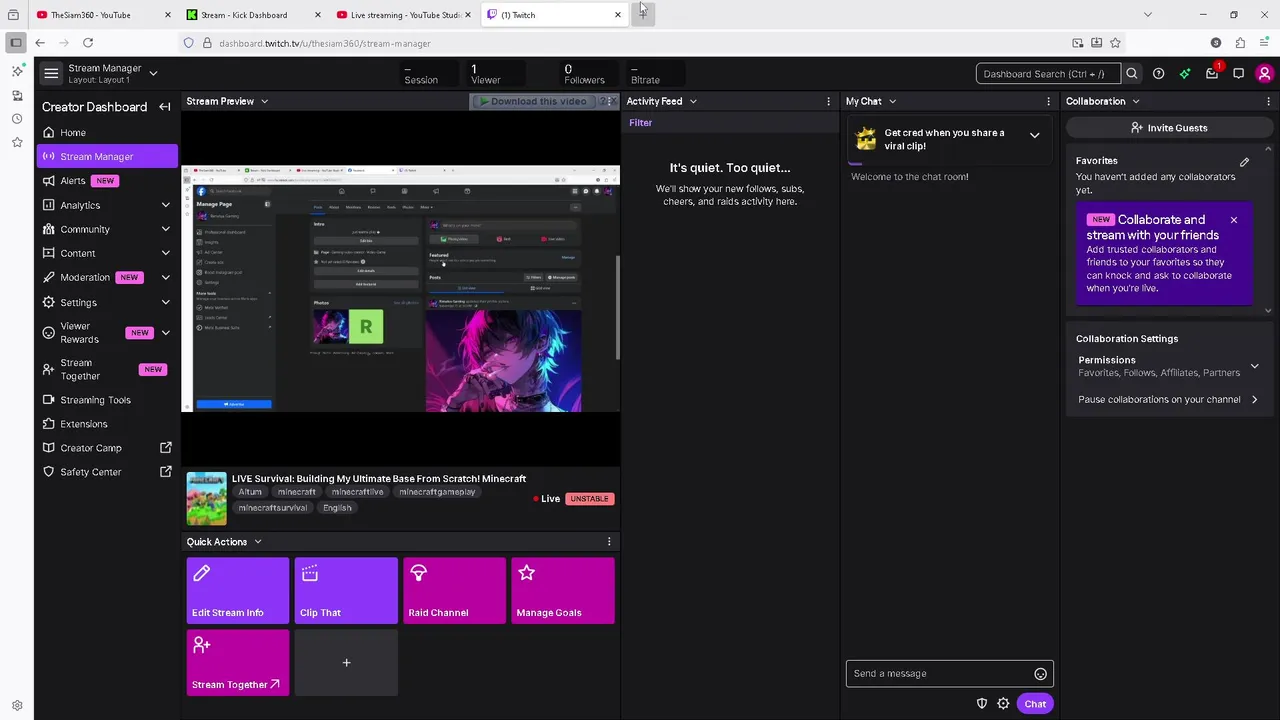Open browser sidebar history clock icon
The width and height of the screenshot is (1280, 720).
17,119
